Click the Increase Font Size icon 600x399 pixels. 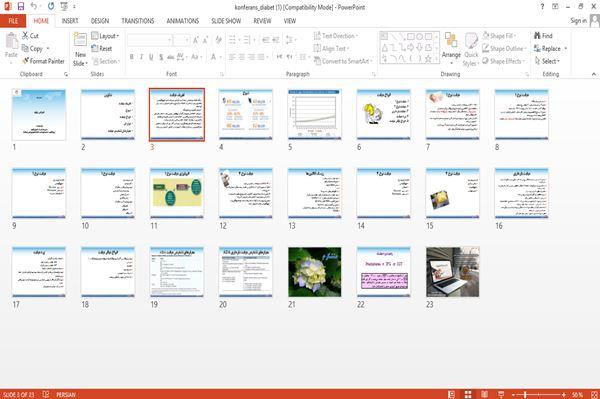point(196,40)
